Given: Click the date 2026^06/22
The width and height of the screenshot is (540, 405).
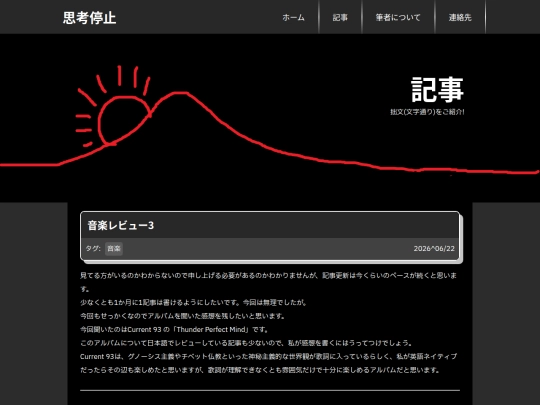Looking at the screenshot, I should coord(434,248).
